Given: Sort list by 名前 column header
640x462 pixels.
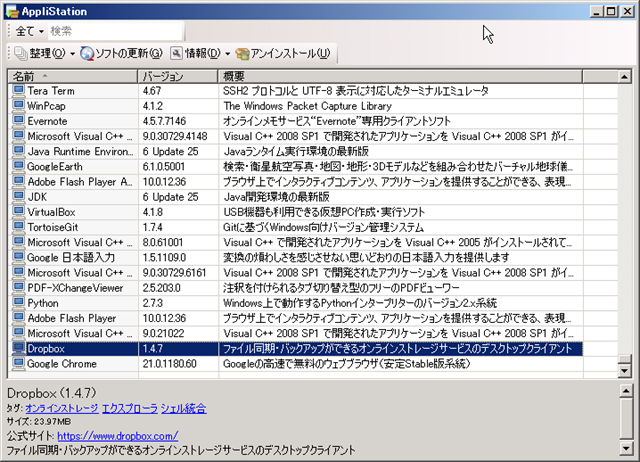Looking at the screenshot, I should click(70, 76).
